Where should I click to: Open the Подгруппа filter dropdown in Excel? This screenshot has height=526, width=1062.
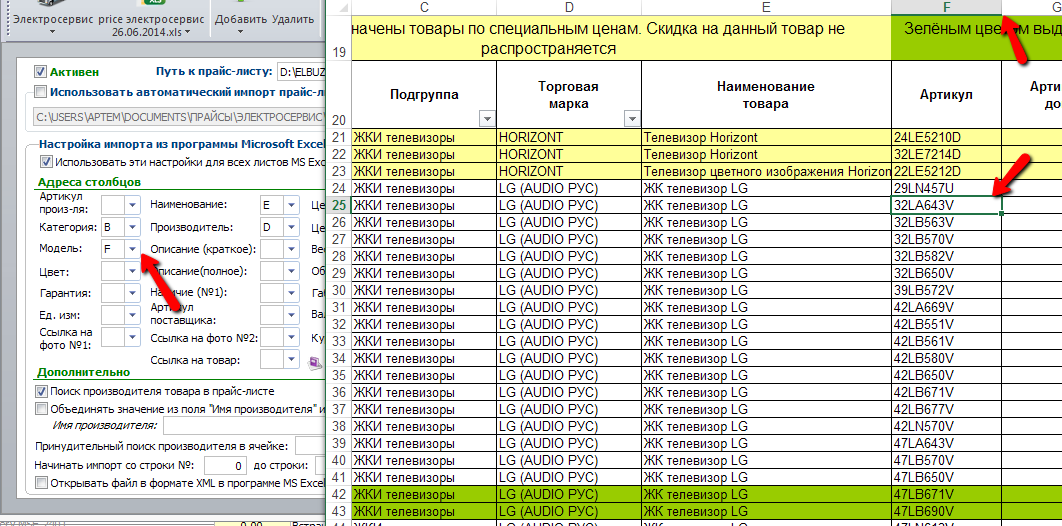tap(487, 119)
